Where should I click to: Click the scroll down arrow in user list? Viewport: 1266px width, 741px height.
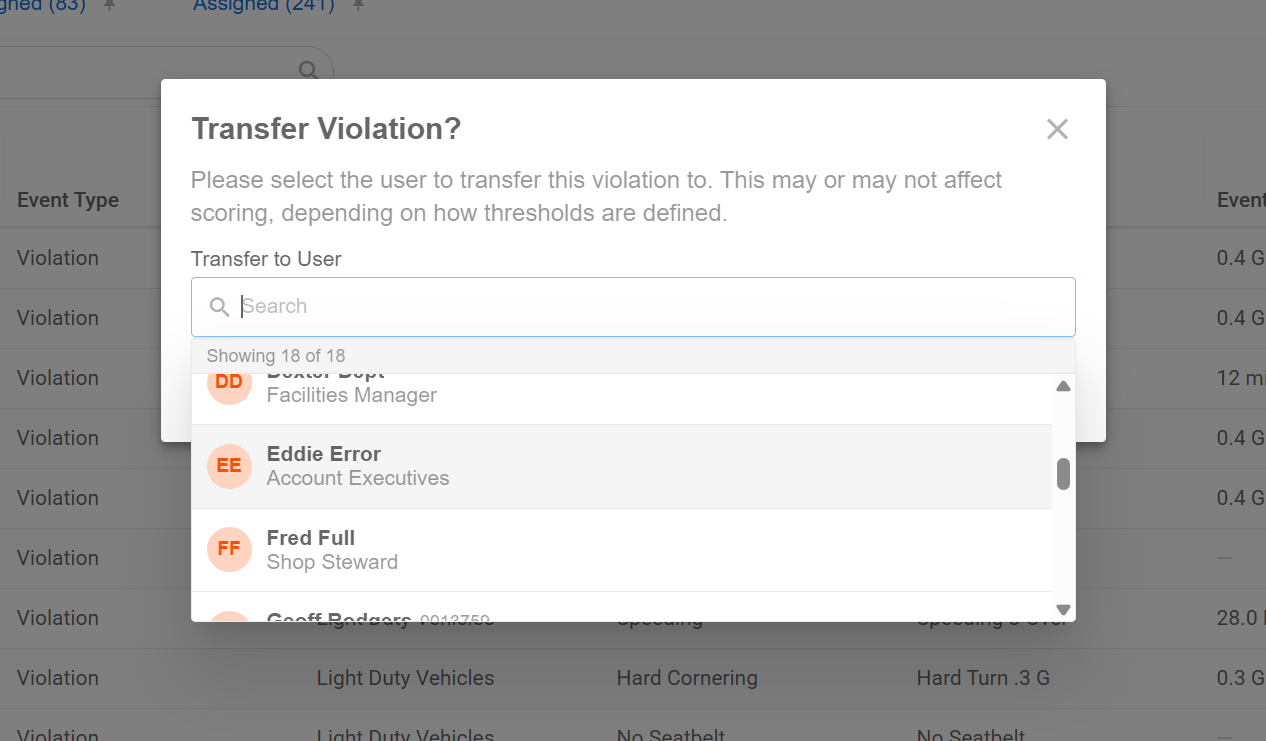(x=1064, y=609)
